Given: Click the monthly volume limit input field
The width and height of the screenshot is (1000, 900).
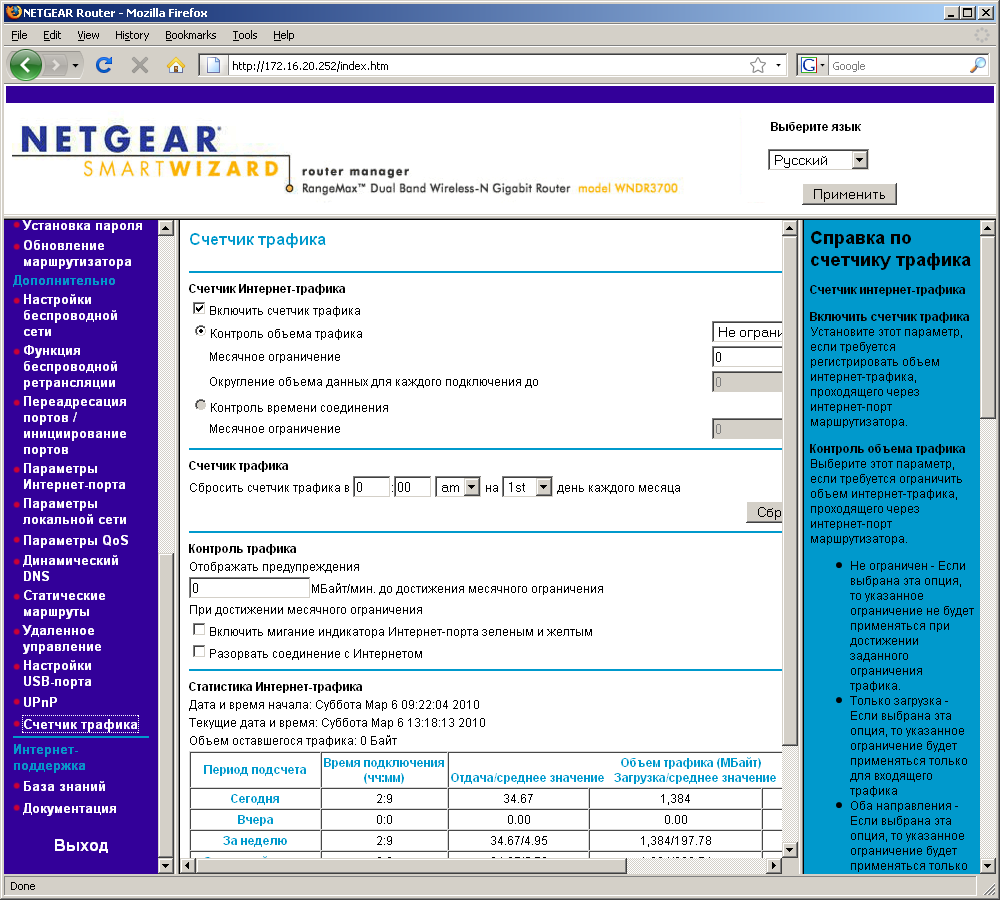Looking at the screenshot, I should [747, 357].
